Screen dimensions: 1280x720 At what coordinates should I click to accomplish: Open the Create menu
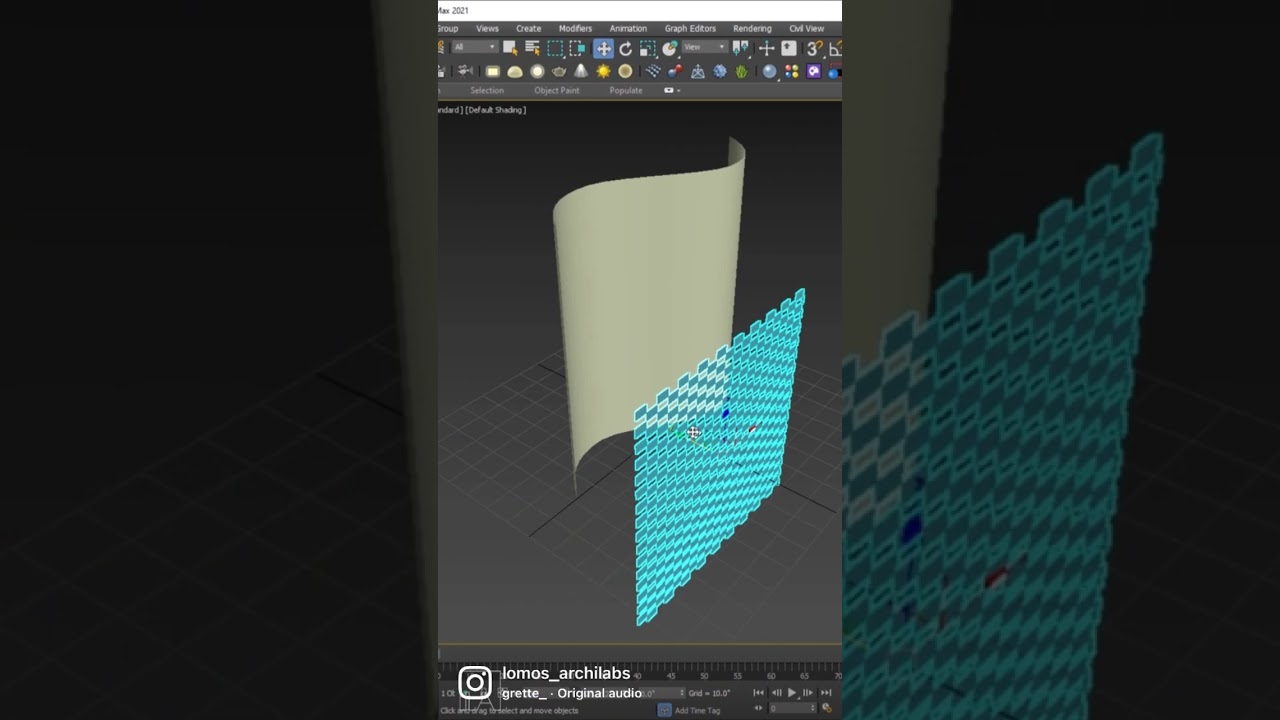(x=528, y=29)
